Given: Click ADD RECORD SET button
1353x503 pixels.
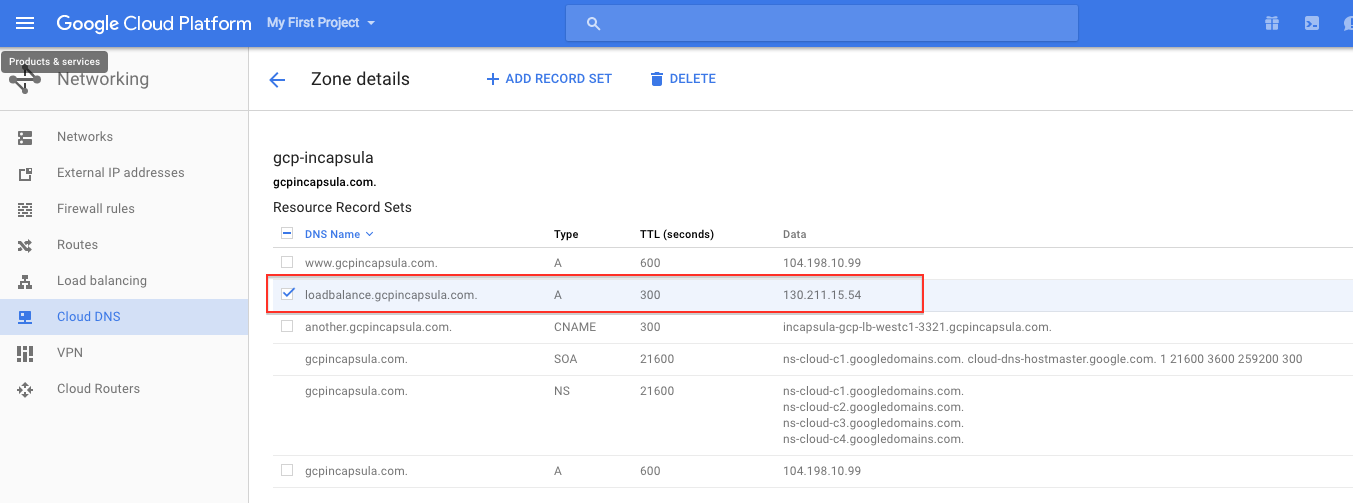Looking at the screenshot, I should coord(548,79).
